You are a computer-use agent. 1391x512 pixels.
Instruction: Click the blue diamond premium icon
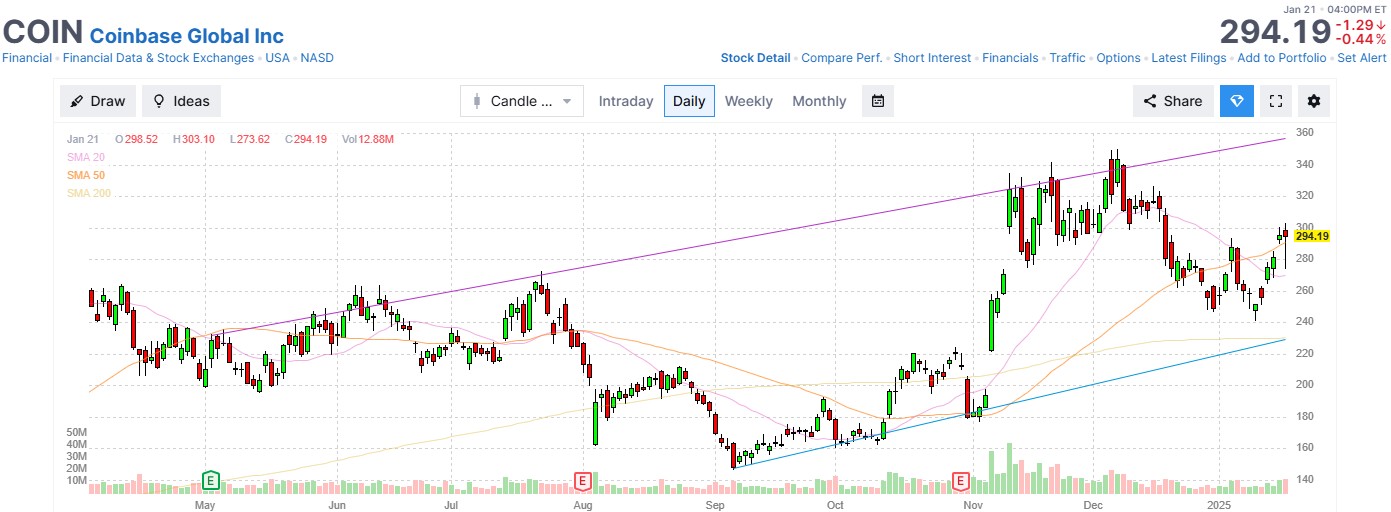pos(1237,101)
